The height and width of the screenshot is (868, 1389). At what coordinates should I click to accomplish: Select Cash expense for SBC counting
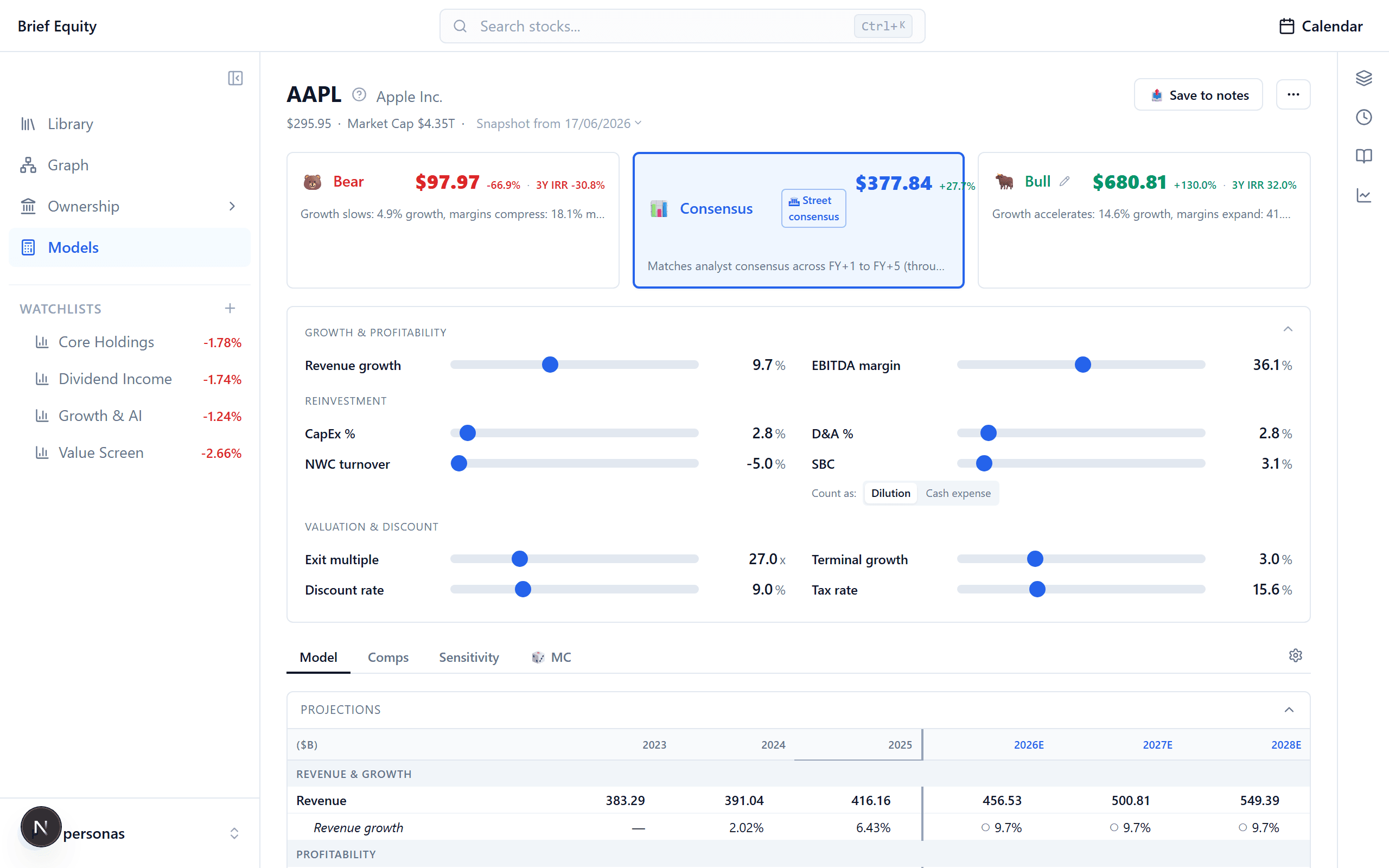click(x=958, y=493)
